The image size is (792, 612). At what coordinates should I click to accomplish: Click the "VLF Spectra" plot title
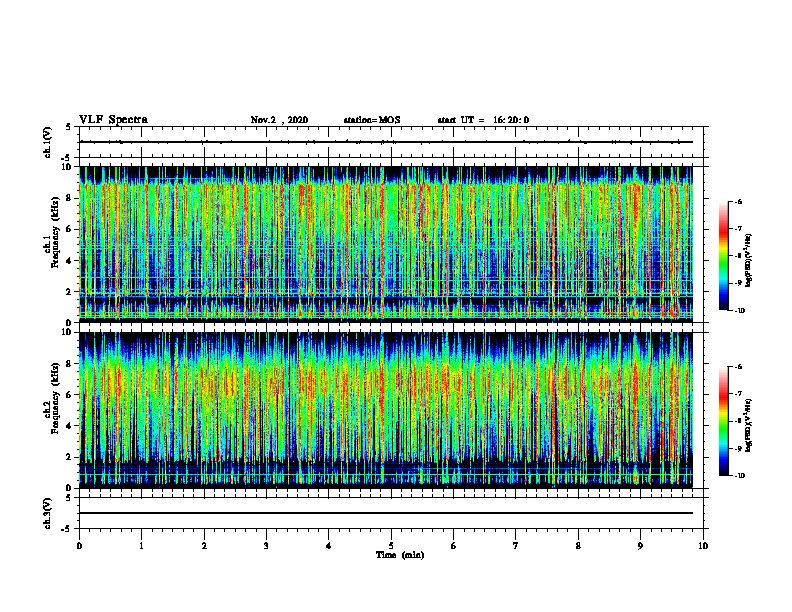pos(113,120)
